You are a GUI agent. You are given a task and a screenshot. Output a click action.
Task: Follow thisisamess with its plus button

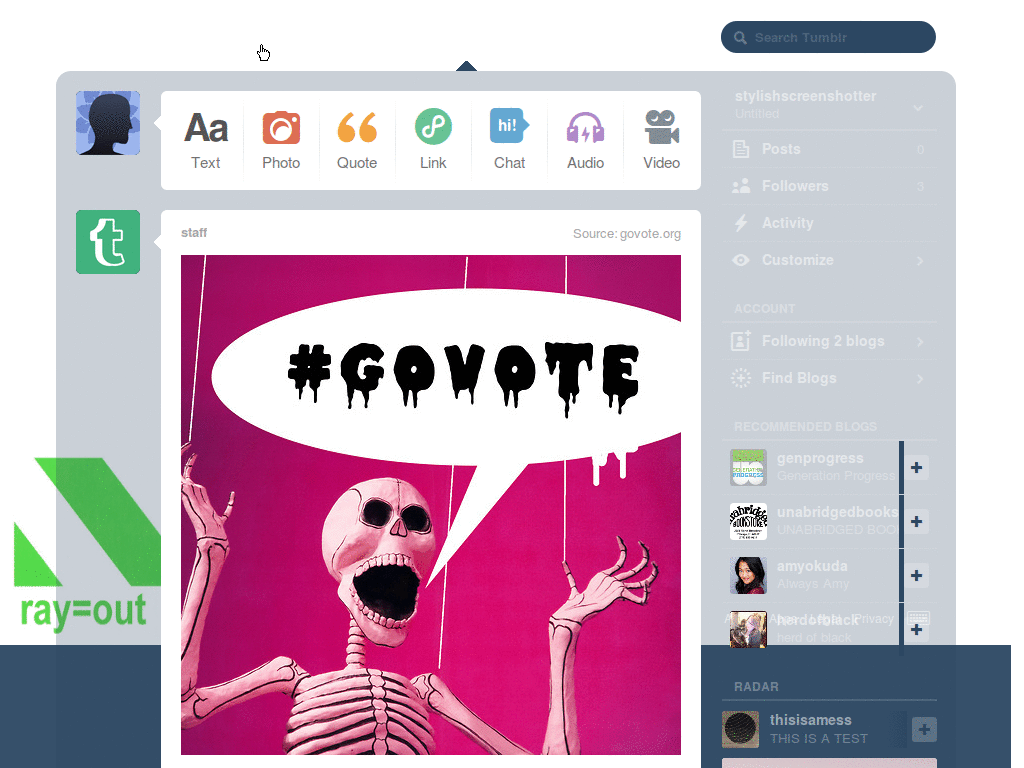pos(924,729)
